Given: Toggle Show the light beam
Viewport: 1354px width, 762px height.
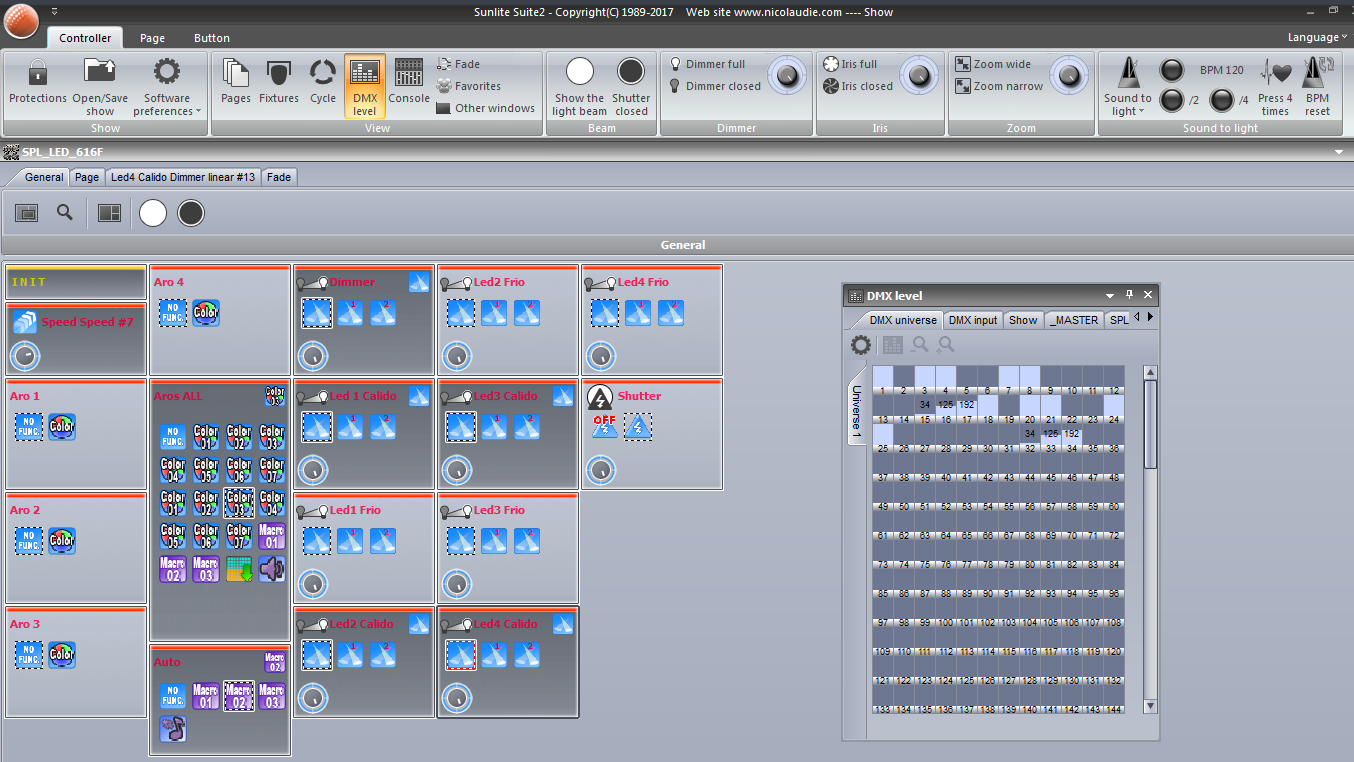Looking at the screenshot, I should pos(580,86).
